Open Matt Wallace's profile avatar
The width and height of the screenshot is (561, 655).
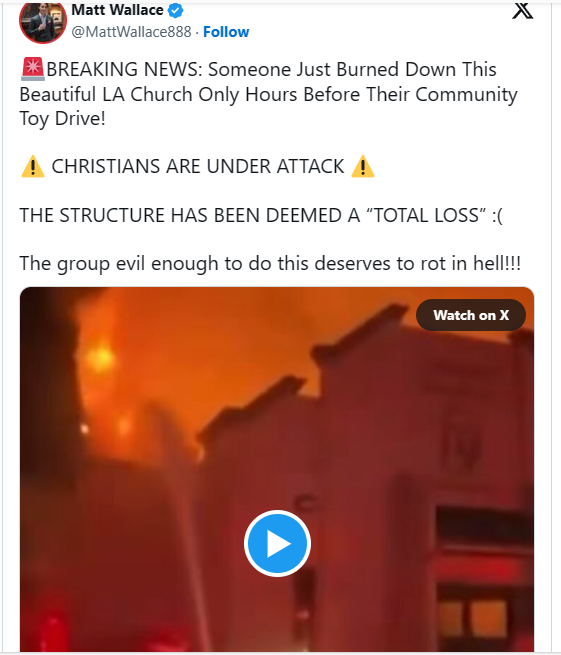(43, 21)
